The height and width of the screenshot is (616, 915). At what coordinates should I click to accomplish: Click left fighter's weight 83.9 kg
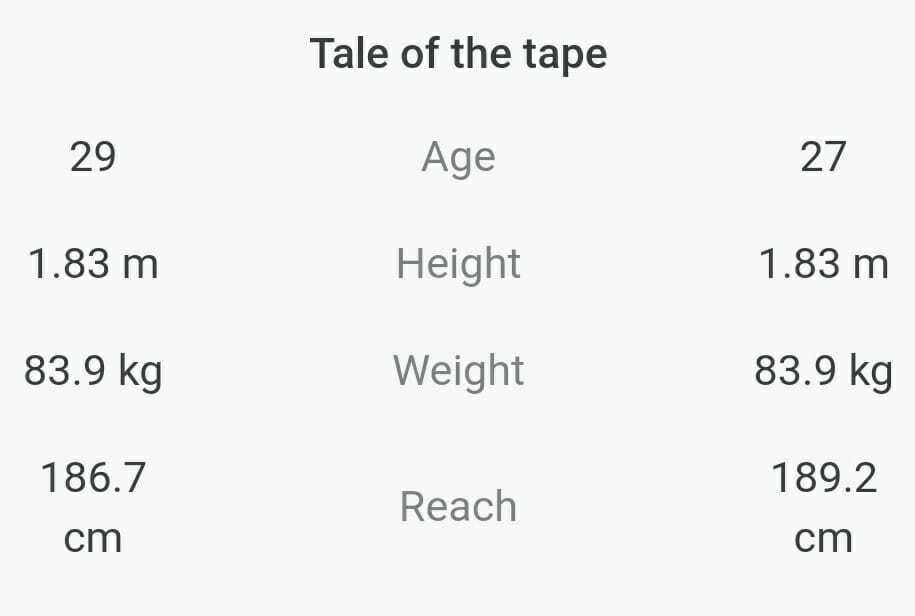click(x=93, y=372)
